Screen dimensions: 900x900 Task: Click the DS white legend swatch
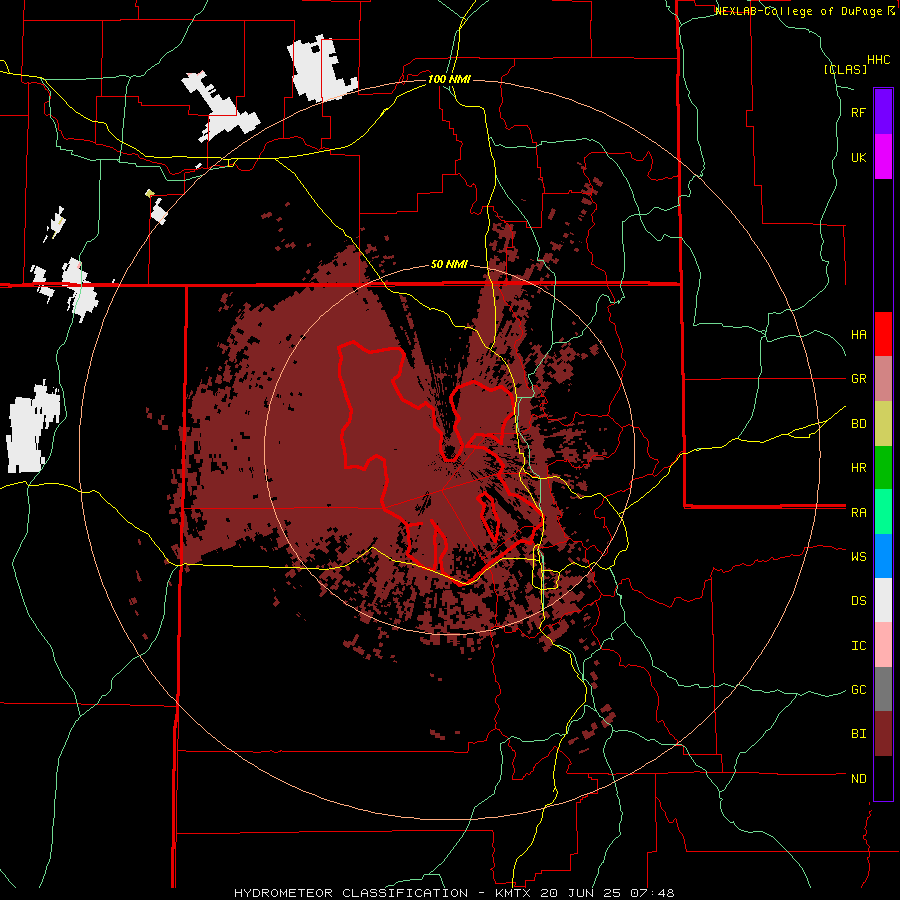(x=883, y=600)
